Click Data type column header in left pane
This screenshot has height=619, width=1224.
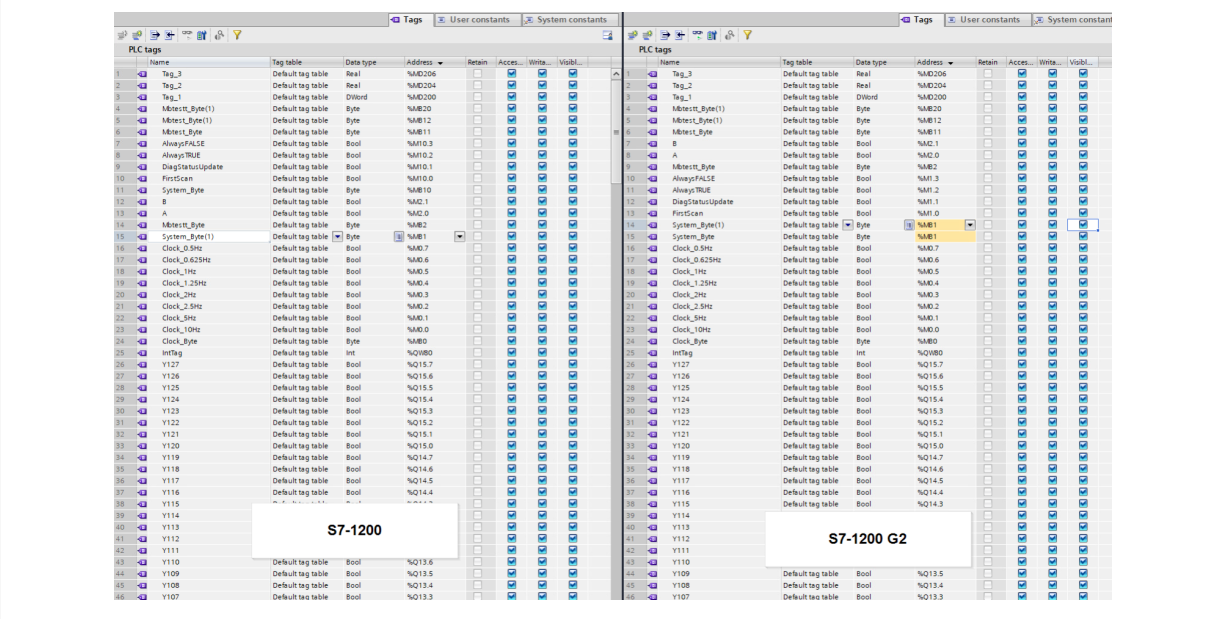click(x=373, y=62)
